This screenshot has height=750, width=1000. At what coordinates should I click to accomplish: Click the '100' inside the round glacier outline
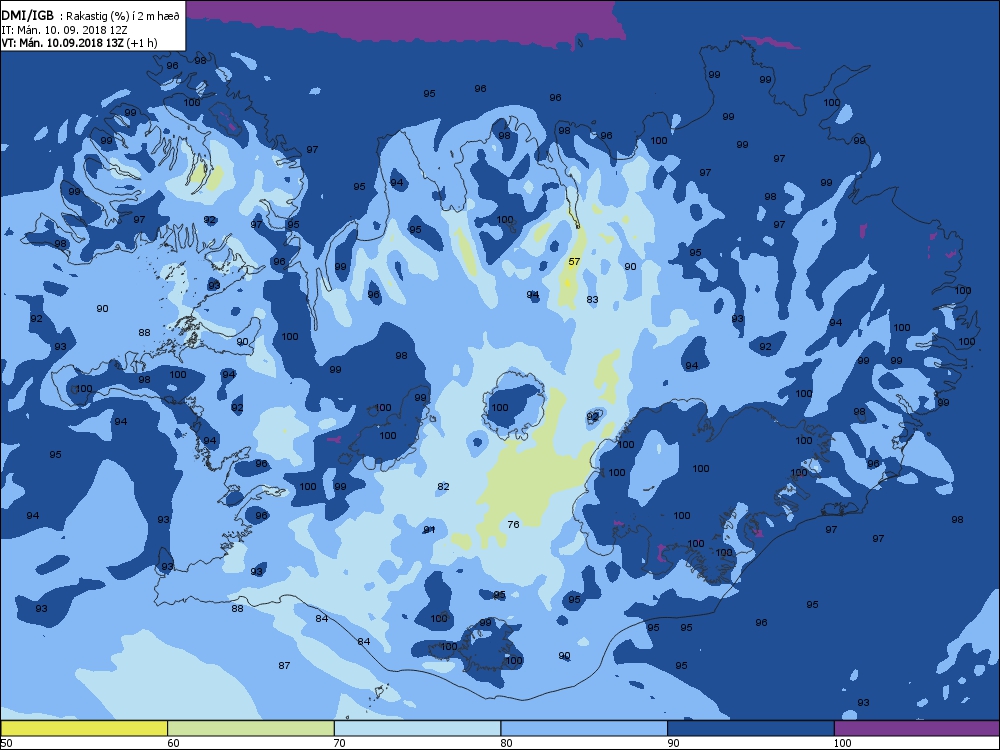pos(499,407)
